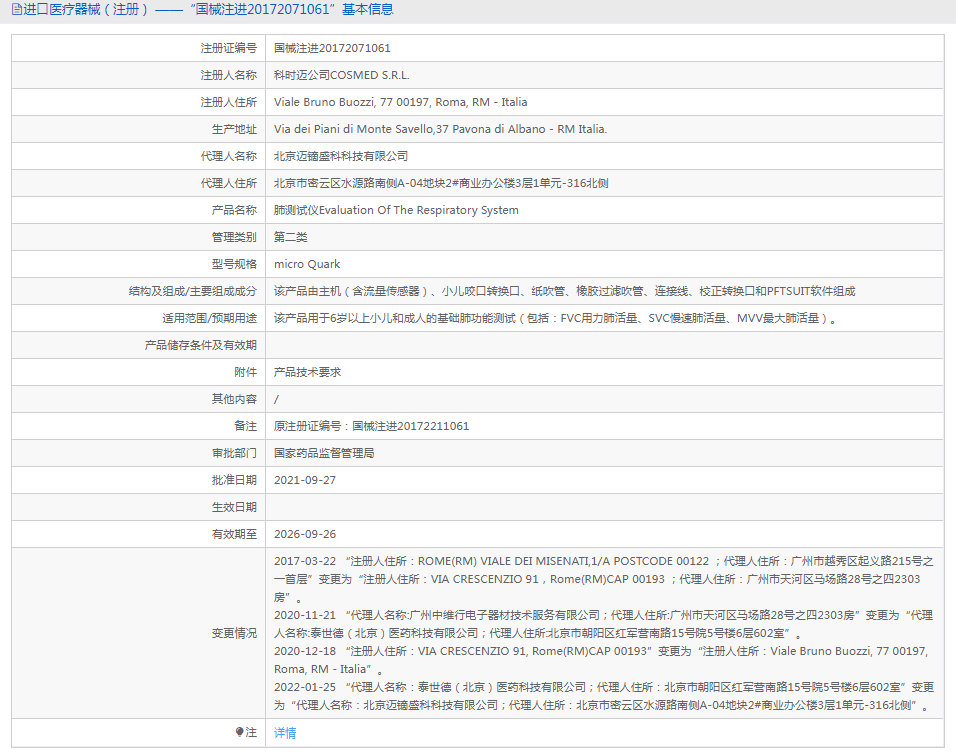Image resolution: width=956 pixels, height=755 pixels.
Task: Open the 详情 details link
Action: 285,733
